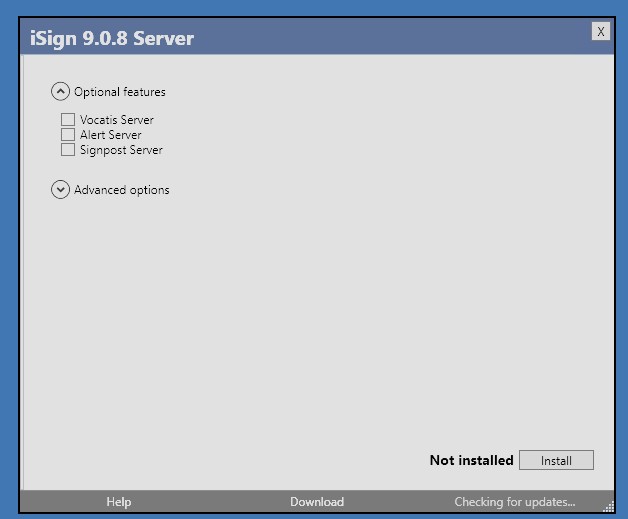Click the Install button
This screenshot has width=628, height=519.
tap(556, 460)
